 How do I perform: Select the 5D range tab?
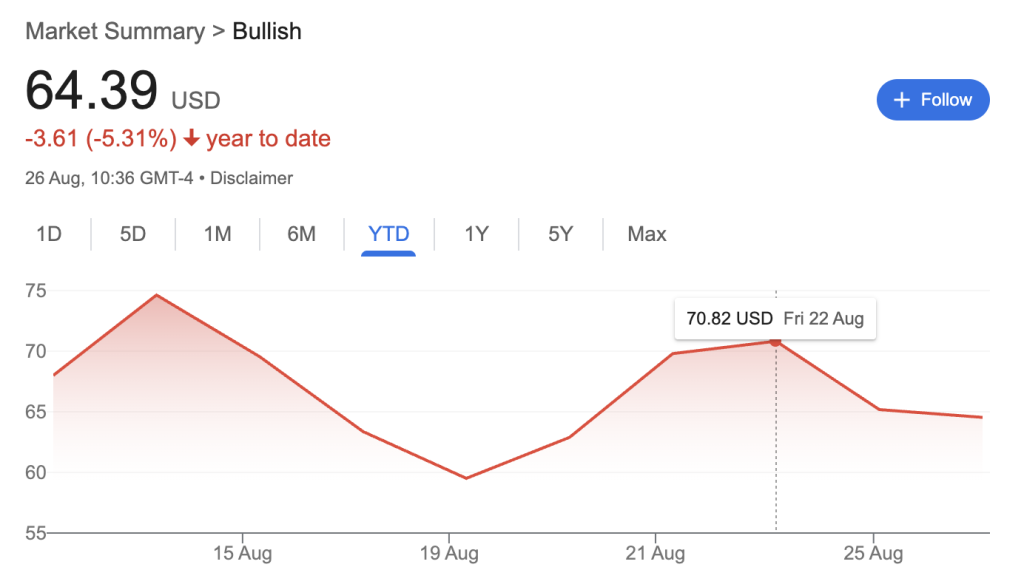pos(133,234)
